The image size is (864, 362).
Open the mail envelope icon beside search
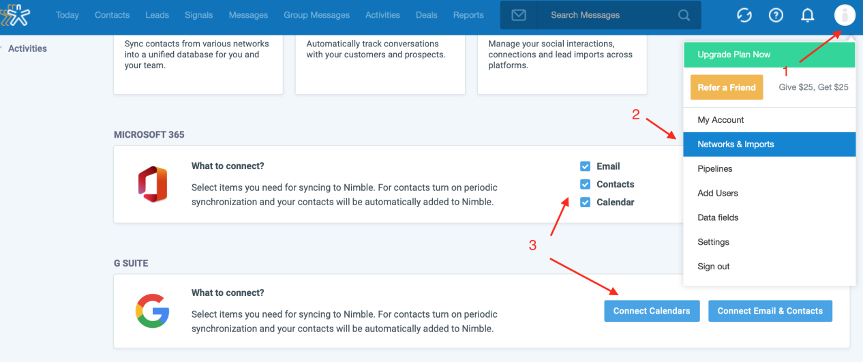pyautogui.click(x=519, y=15)
